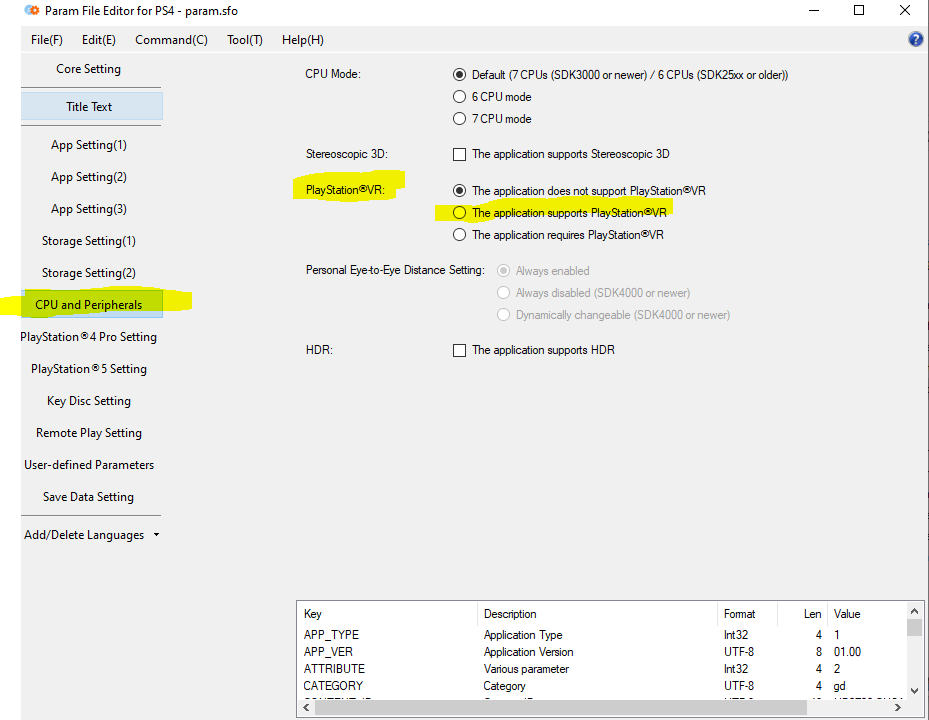Open the Command(C) menu

click(171, 40)
